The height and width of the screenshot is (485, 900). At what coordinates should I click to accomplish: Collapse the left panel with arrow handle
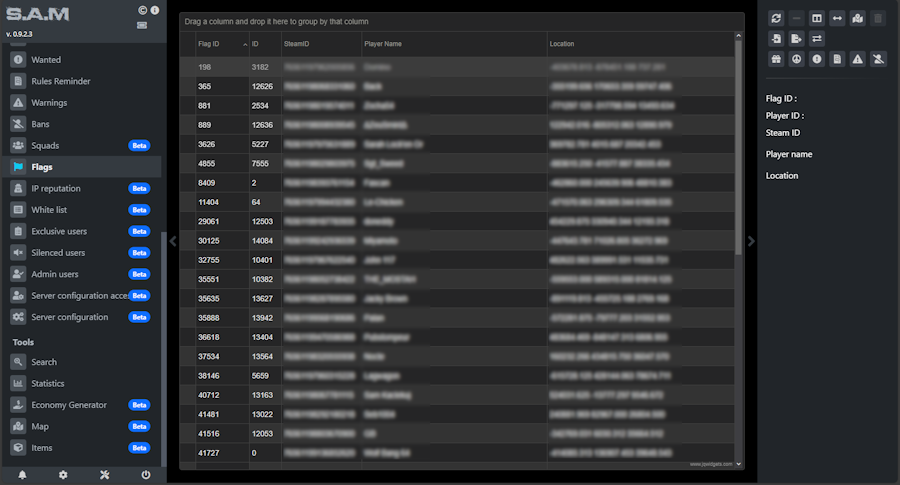[173, 241]
